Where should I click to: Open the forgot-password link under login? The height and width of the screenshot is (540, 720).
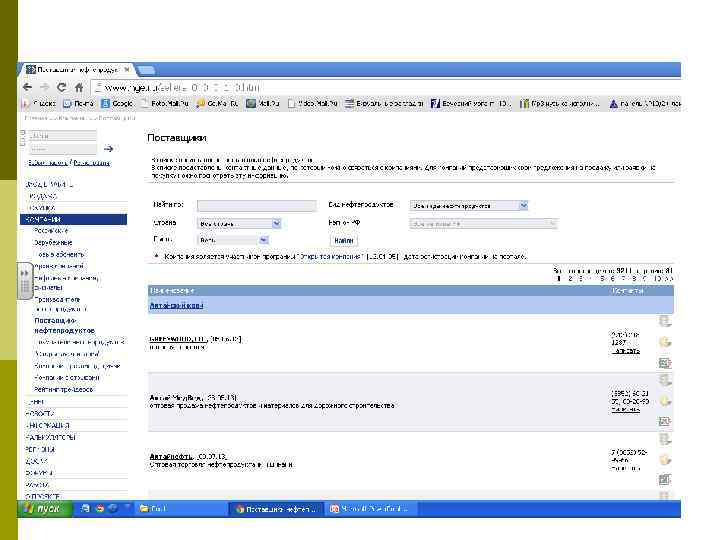pos(48,163)
